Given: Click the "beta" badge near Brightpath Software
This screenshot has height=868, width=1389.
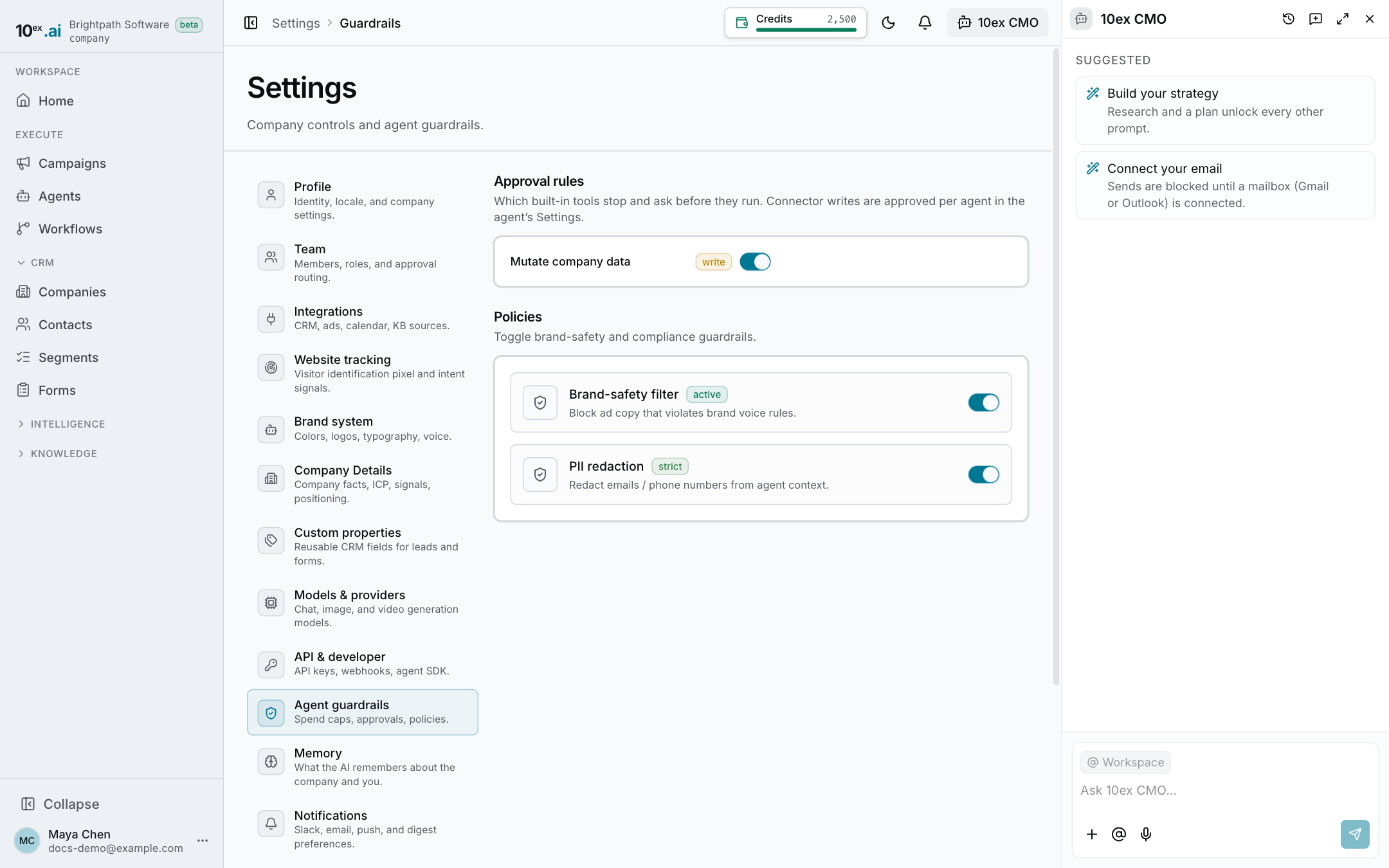Looking at the screenshot, I should click(x=189, y=24).
